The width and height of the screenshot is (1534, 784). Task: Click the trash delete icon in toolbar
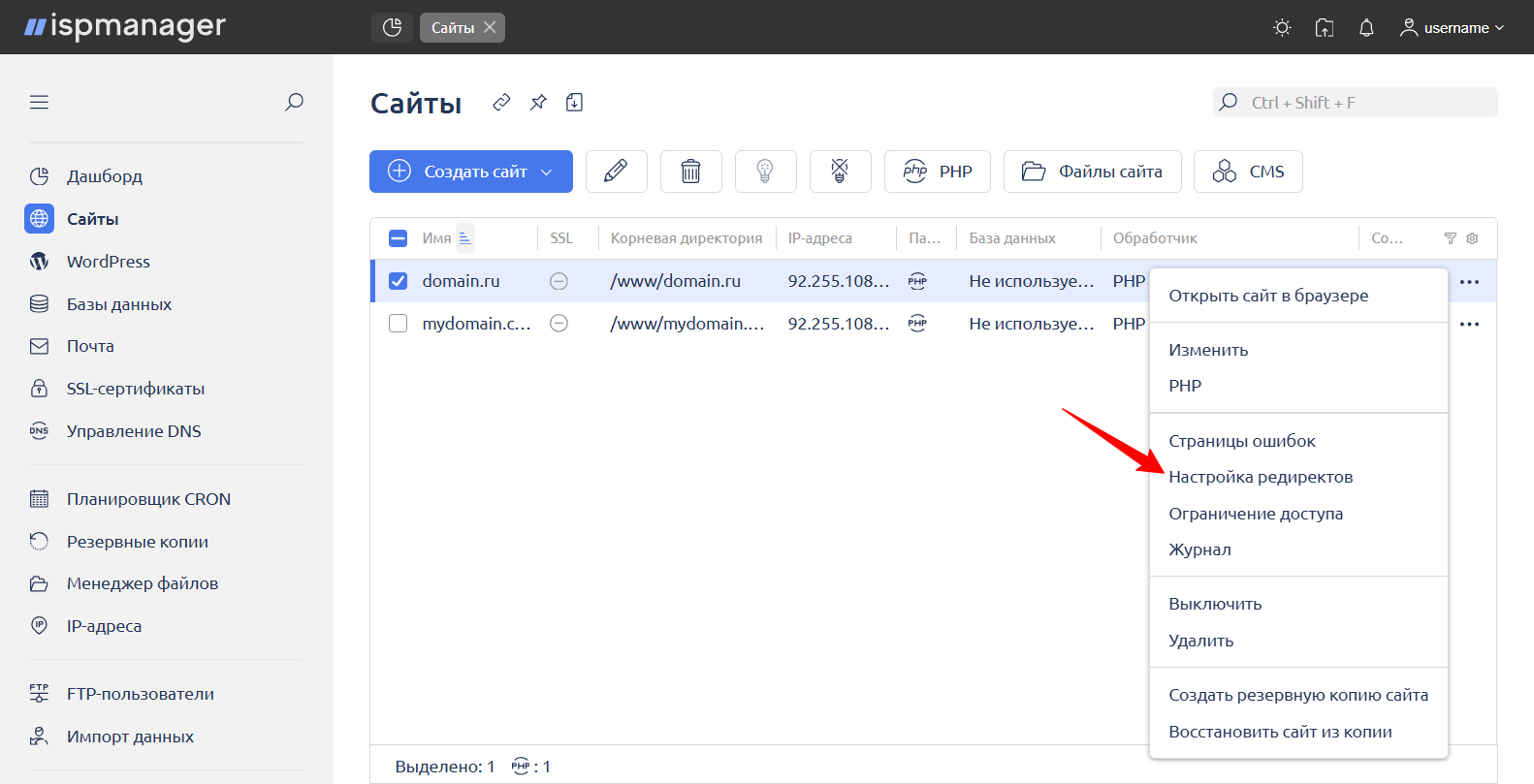coord(690,172)
